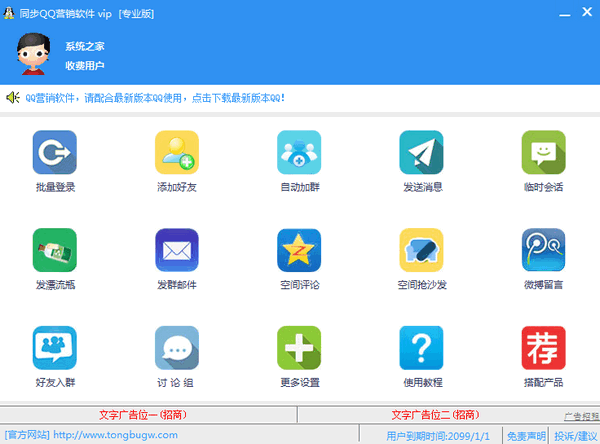Screen dimensions: 600x444
Task: Minimize the QQ marketing software window
Action: [x=565, y=14]
